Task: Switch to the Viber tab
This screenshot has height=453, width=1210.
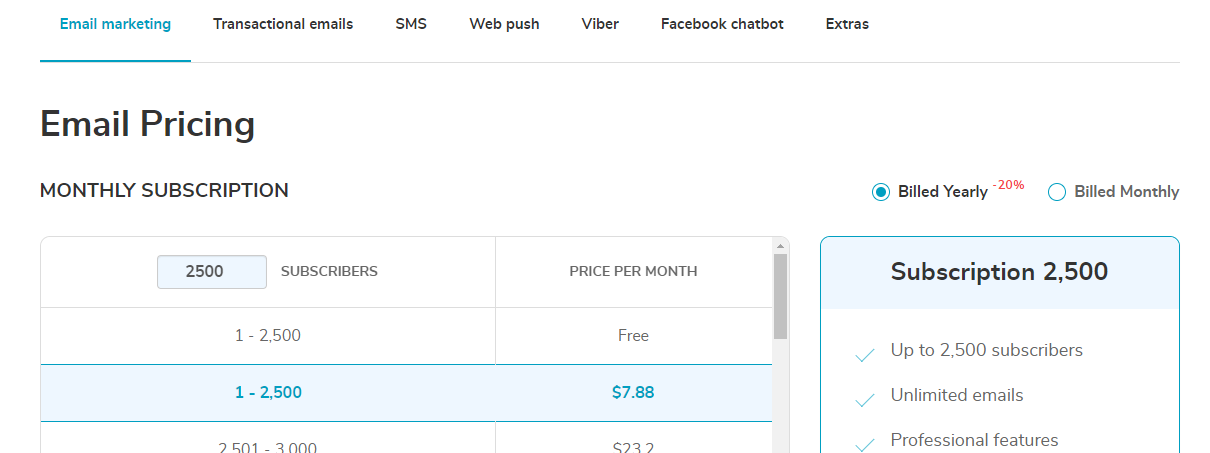Action: pyautogui.click(x=600, y=24)
